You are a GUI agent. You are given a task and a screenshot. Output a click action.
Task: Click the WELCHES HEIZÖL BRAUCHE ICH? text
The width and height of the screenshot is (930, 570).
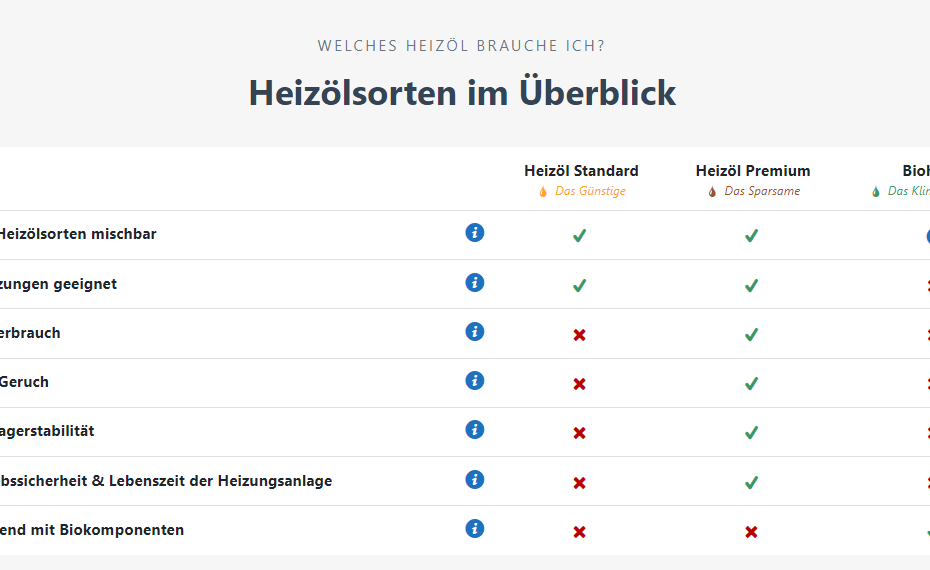(x=461, y=46)
